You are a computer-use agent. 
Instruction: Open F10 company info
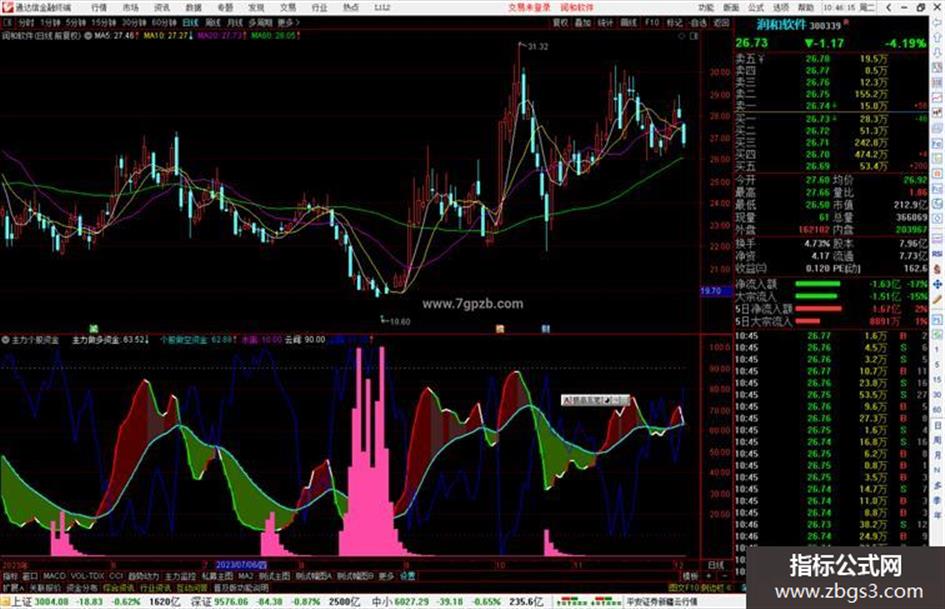click(x=651, y=22)
